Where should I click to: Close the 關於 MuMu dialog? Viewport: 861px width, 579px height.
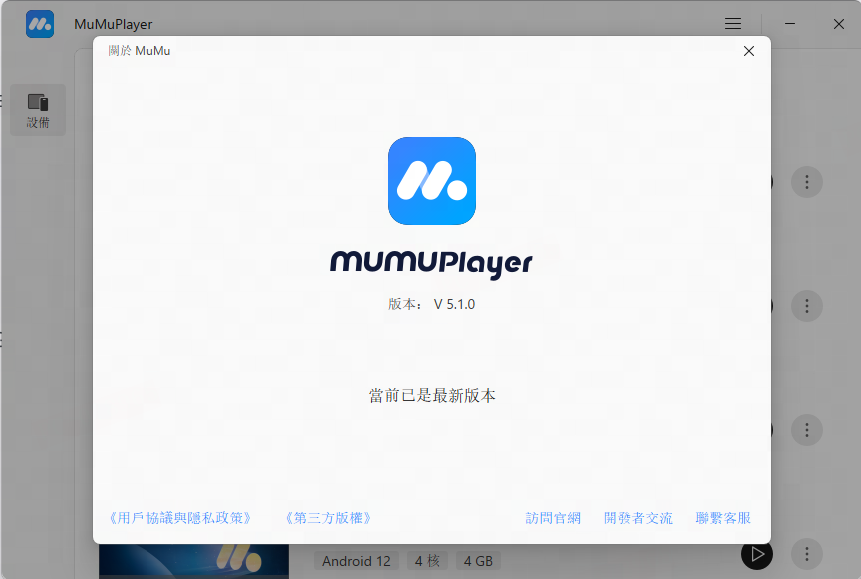coord(748,51)
